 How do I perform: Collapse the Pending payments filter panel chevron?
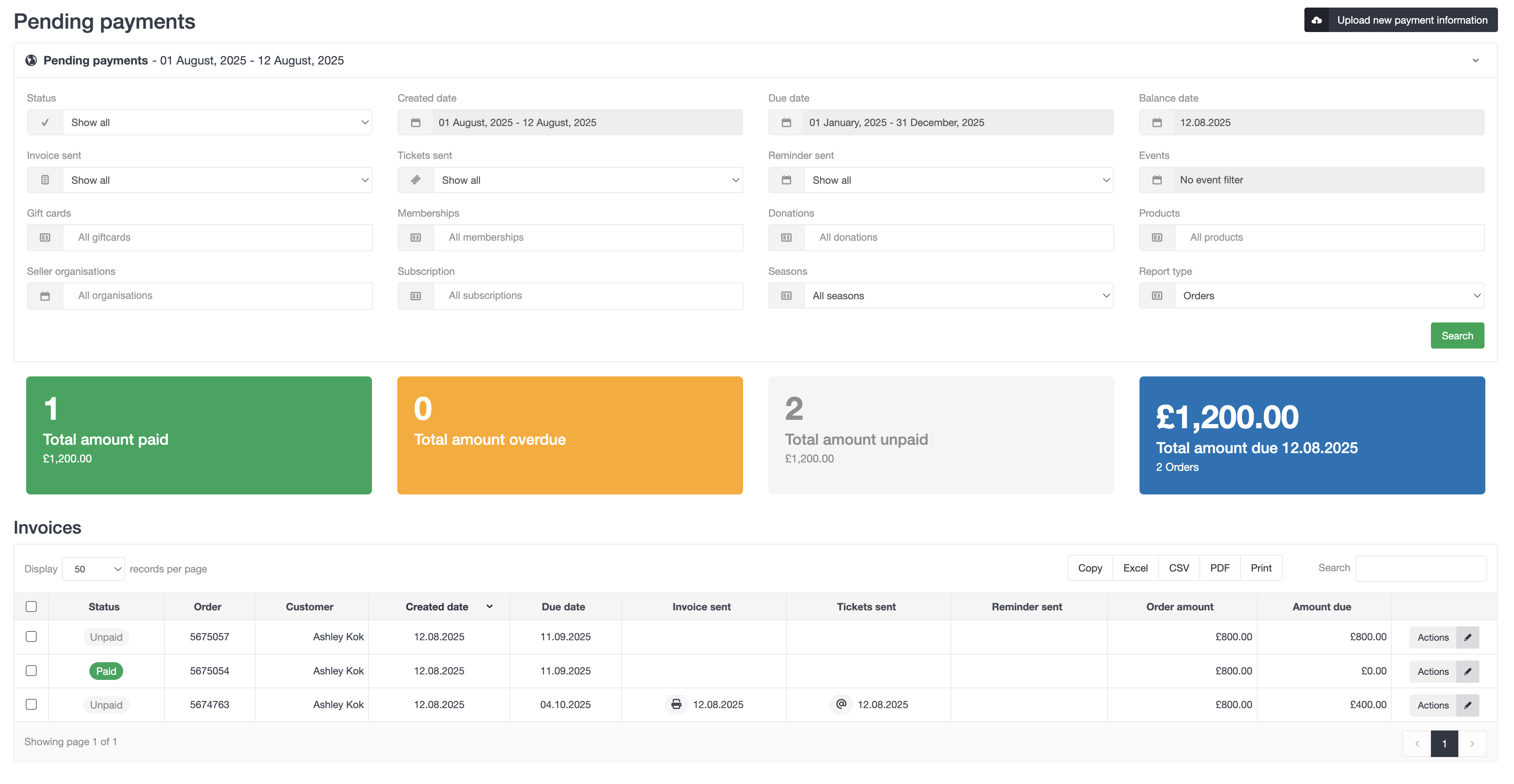coord(1475,61)
